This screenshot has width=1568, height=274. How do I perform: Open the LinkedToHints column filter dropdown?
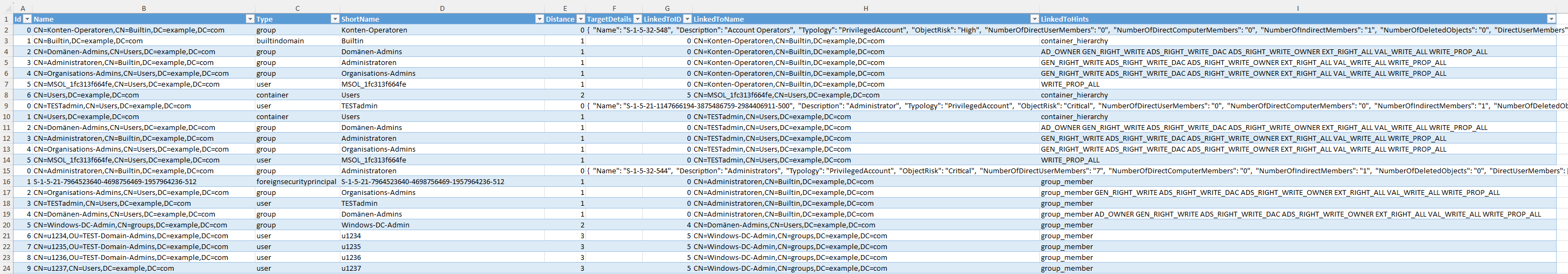click(x=1551, y=19)
